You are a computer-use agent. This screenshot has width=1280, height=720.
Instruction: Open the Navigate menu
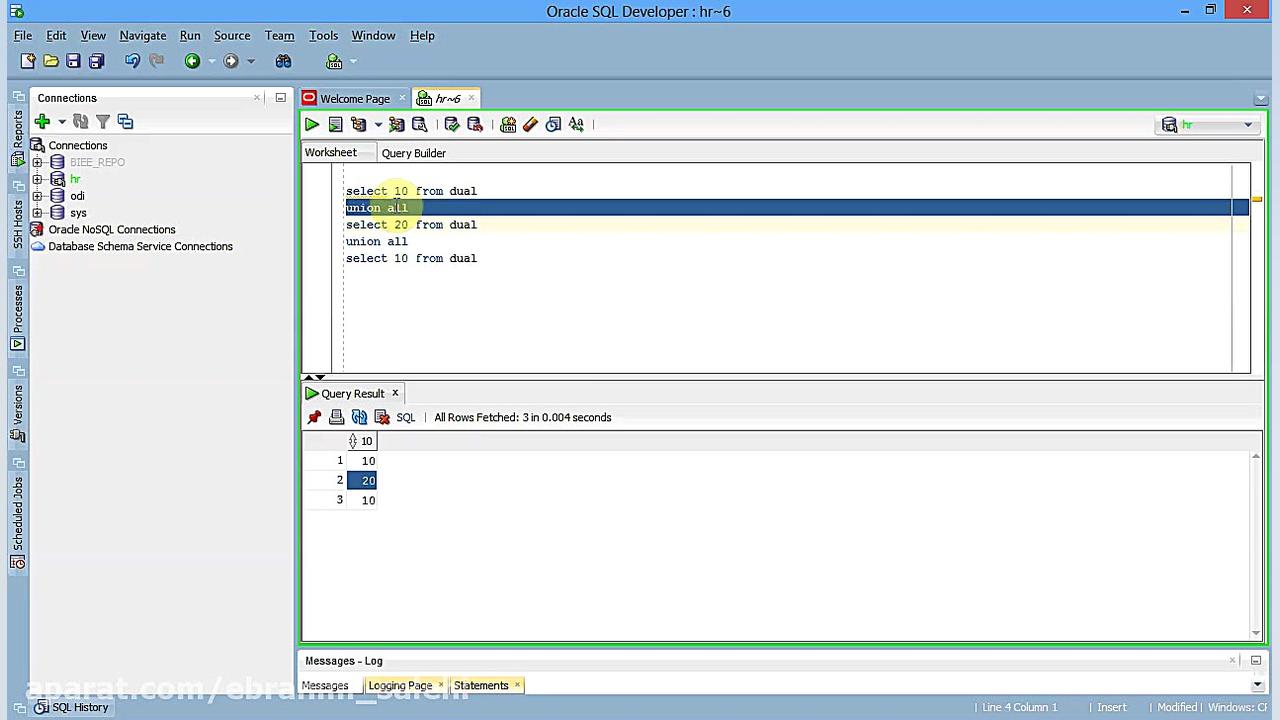coord(142,35)
